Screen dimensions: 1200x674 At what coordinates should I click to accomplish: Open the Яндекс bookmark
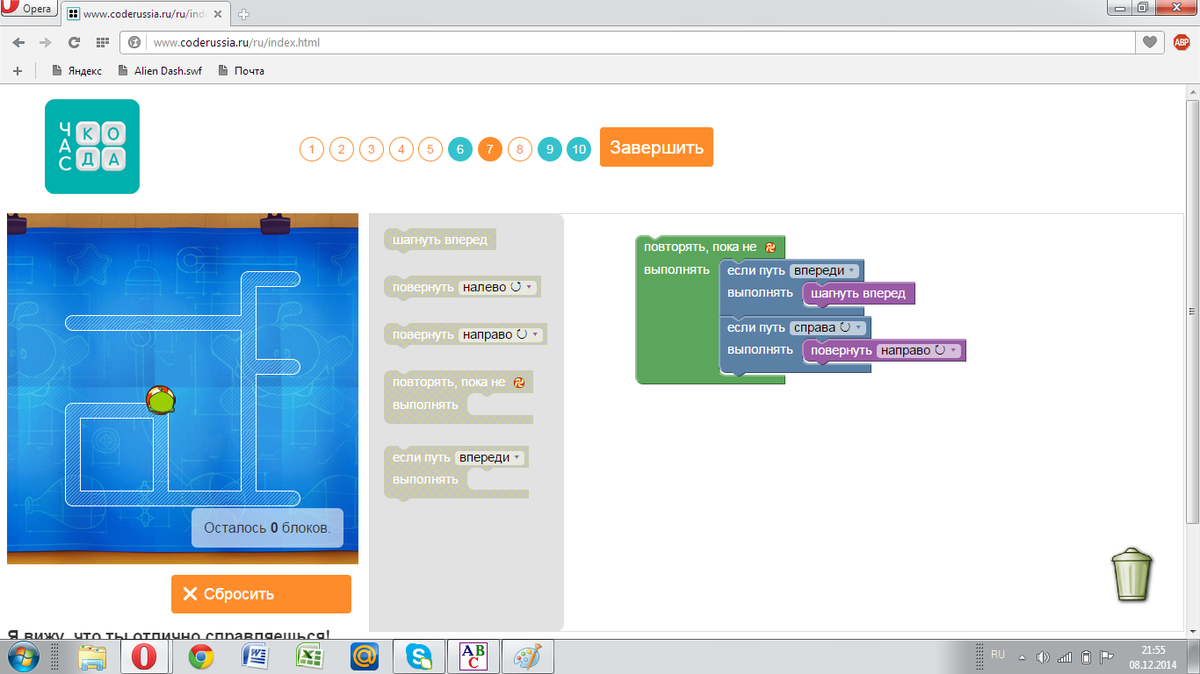[79, 71]
